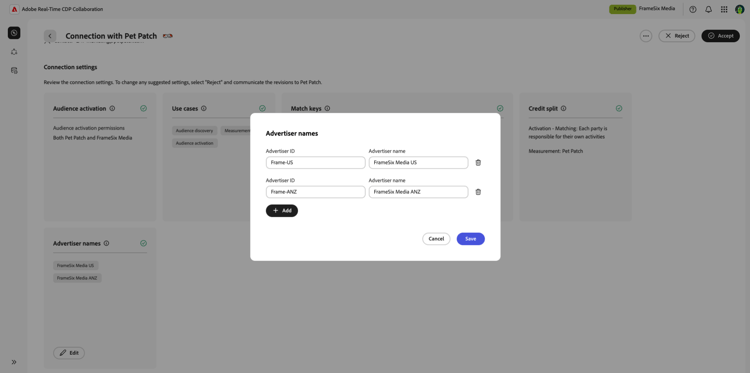Edit the FrameSix Media US name field
This screenshot has width=750, height=373.
[x=419, y=163]
